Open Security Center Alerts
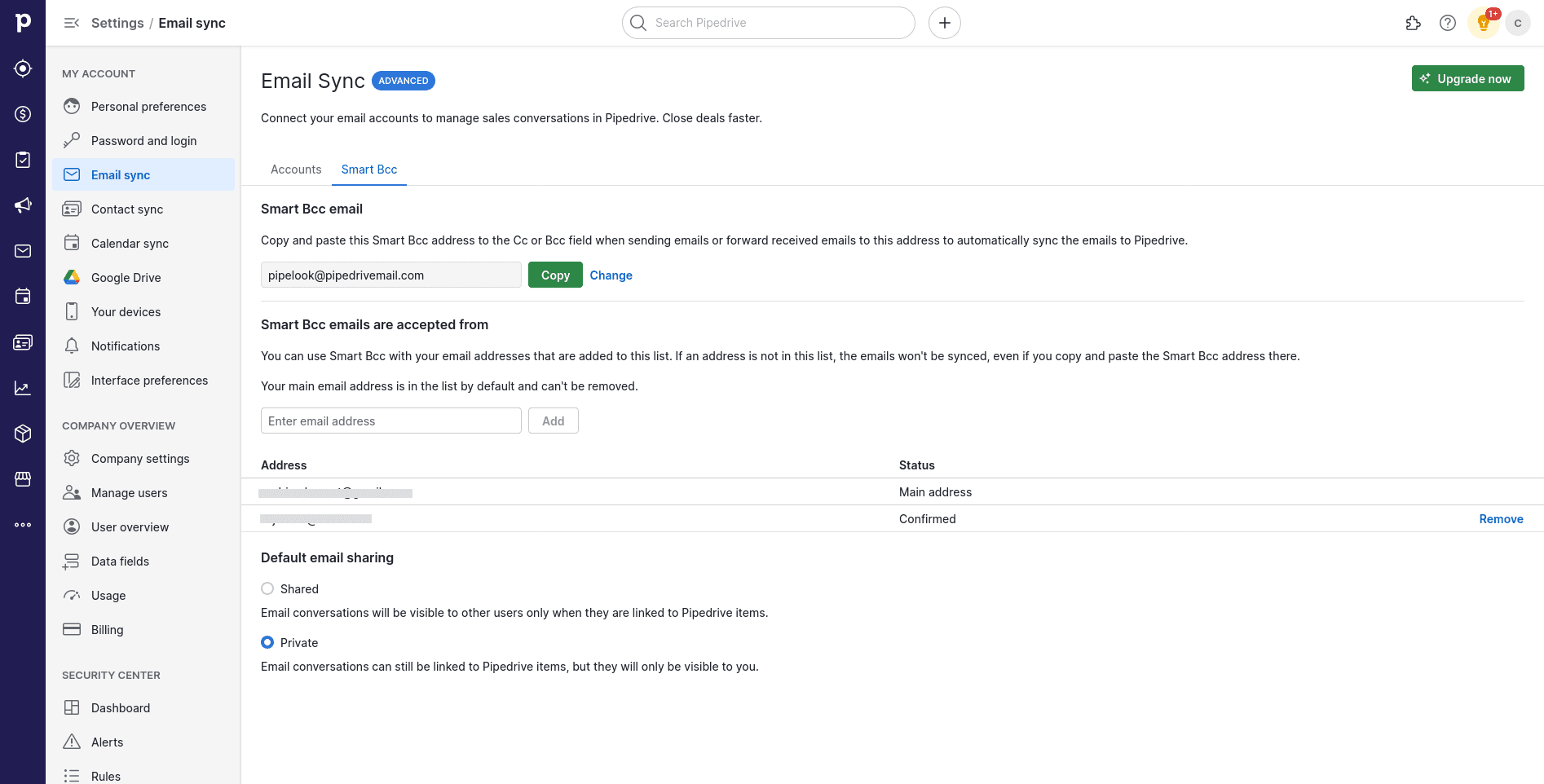 click(143, 742)
